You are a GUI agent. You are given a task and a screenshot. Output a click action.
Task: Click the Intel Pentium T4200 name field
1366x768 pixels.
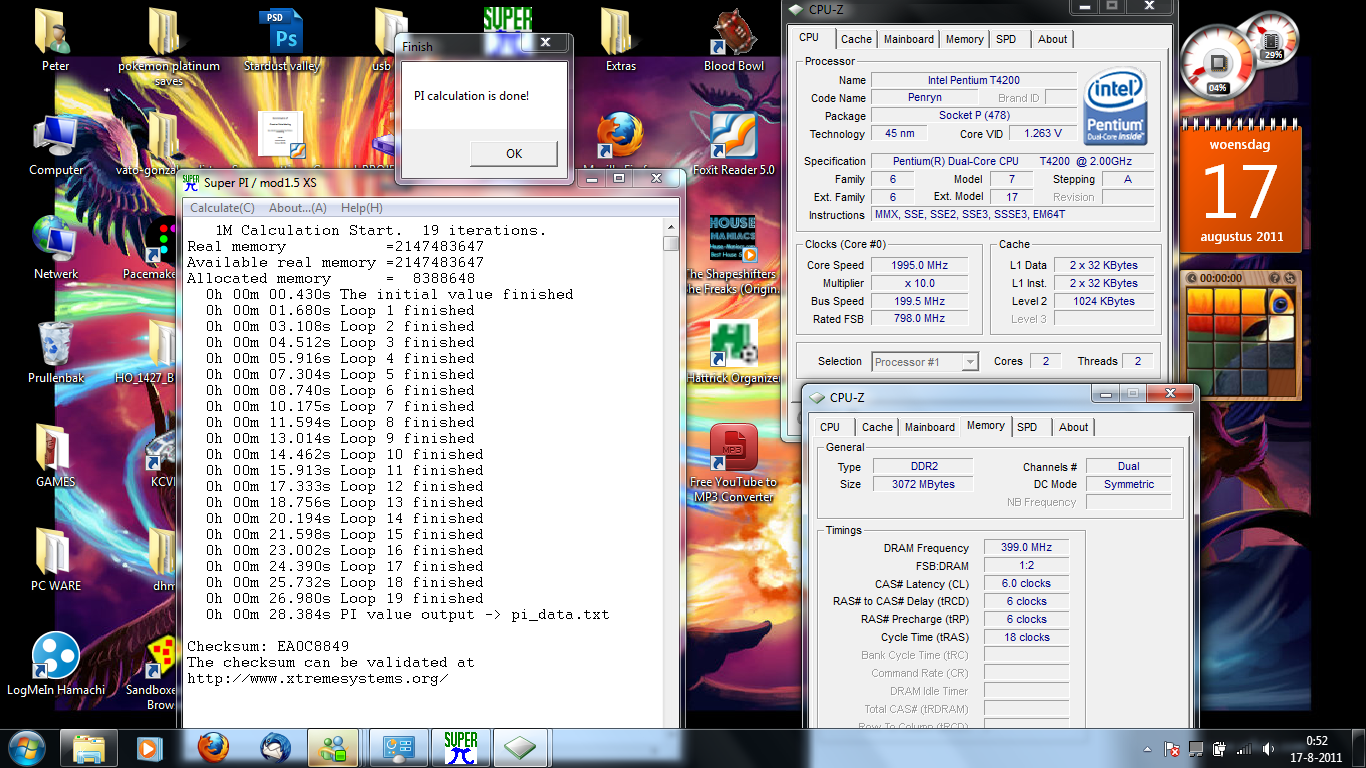(x=973, y=80)
